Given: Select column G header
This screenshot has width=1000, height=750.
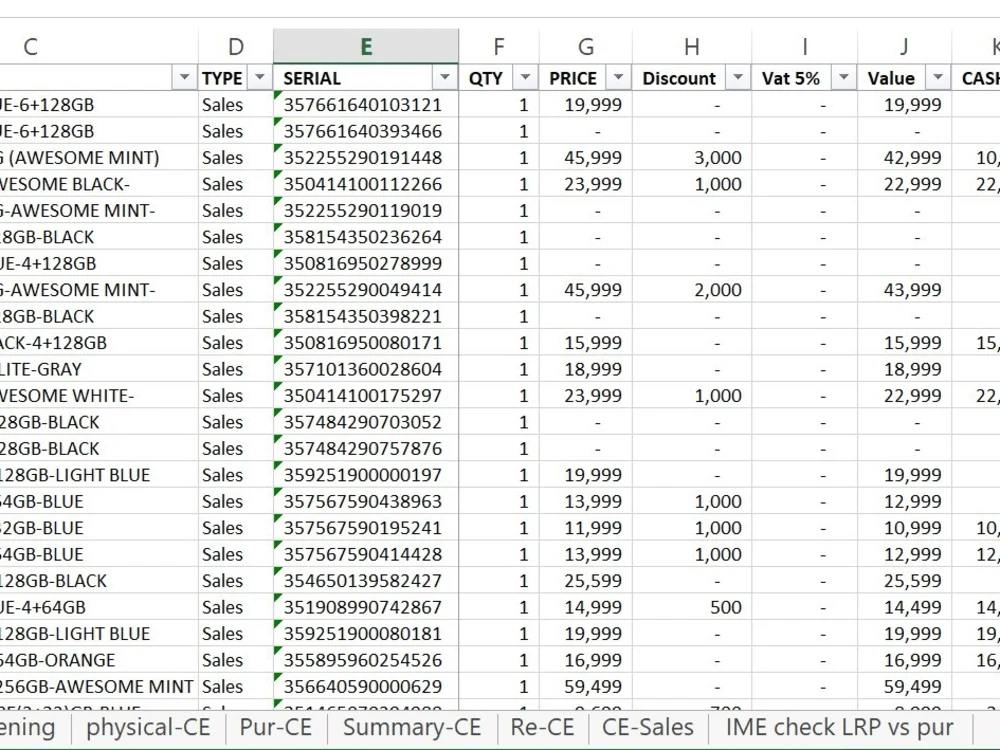Looking at the screenshot, I should tap(585, 47).
